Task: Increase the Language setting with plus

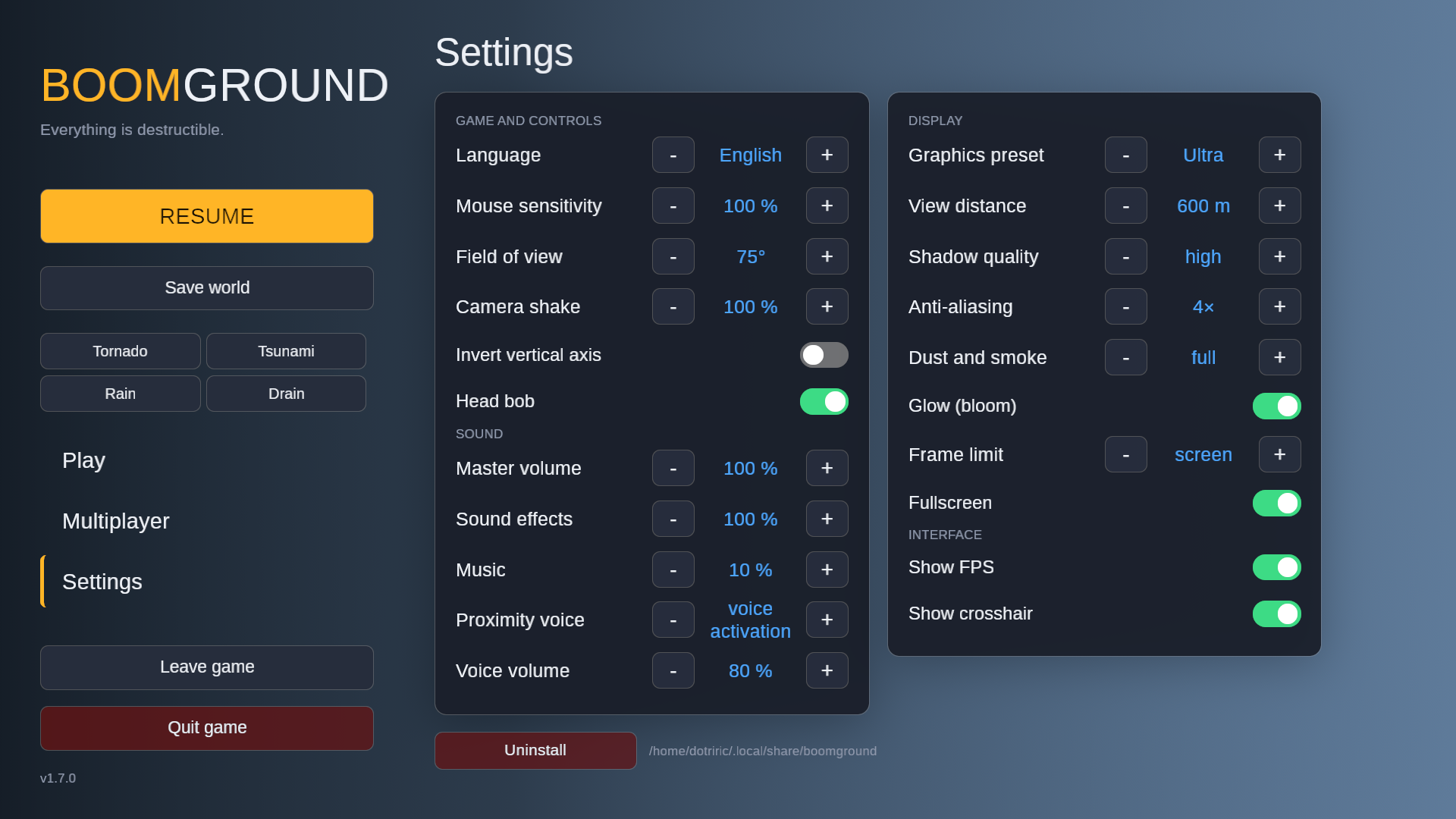Action: tap(827, 155)
